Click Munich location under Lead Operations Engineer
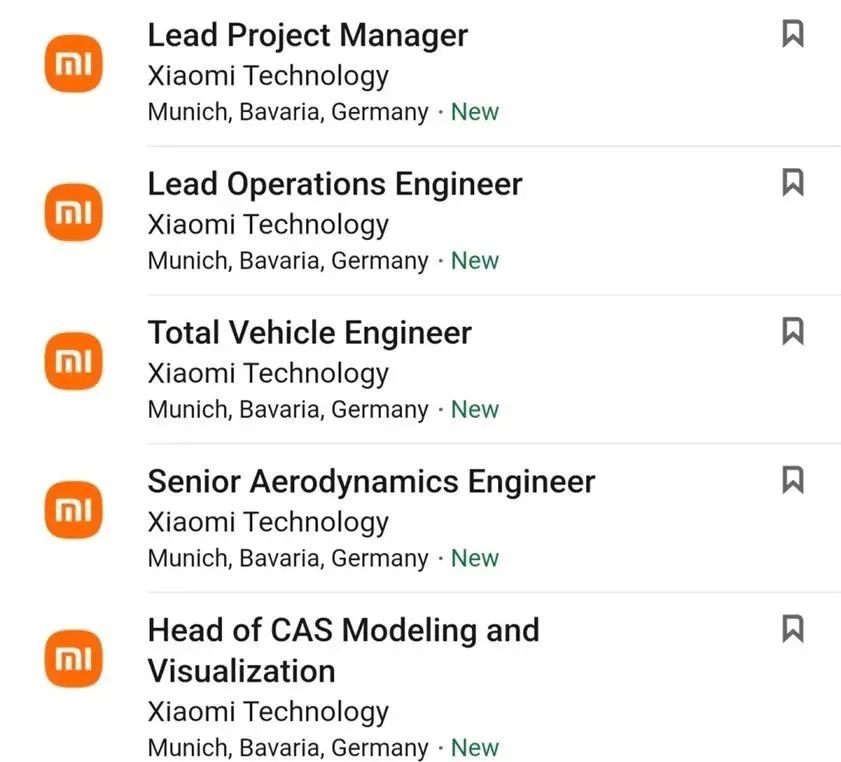The height and width of the screenshot is (762, 841). click(288, 261)
